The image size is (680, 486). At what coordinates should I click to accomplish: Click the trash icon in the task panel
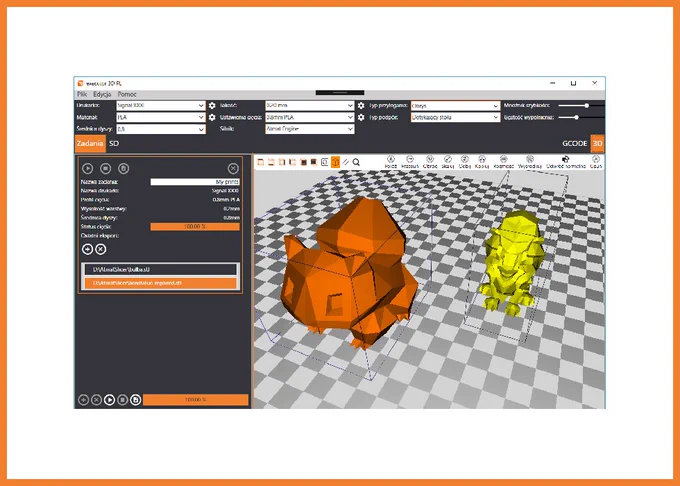(123, 168)
